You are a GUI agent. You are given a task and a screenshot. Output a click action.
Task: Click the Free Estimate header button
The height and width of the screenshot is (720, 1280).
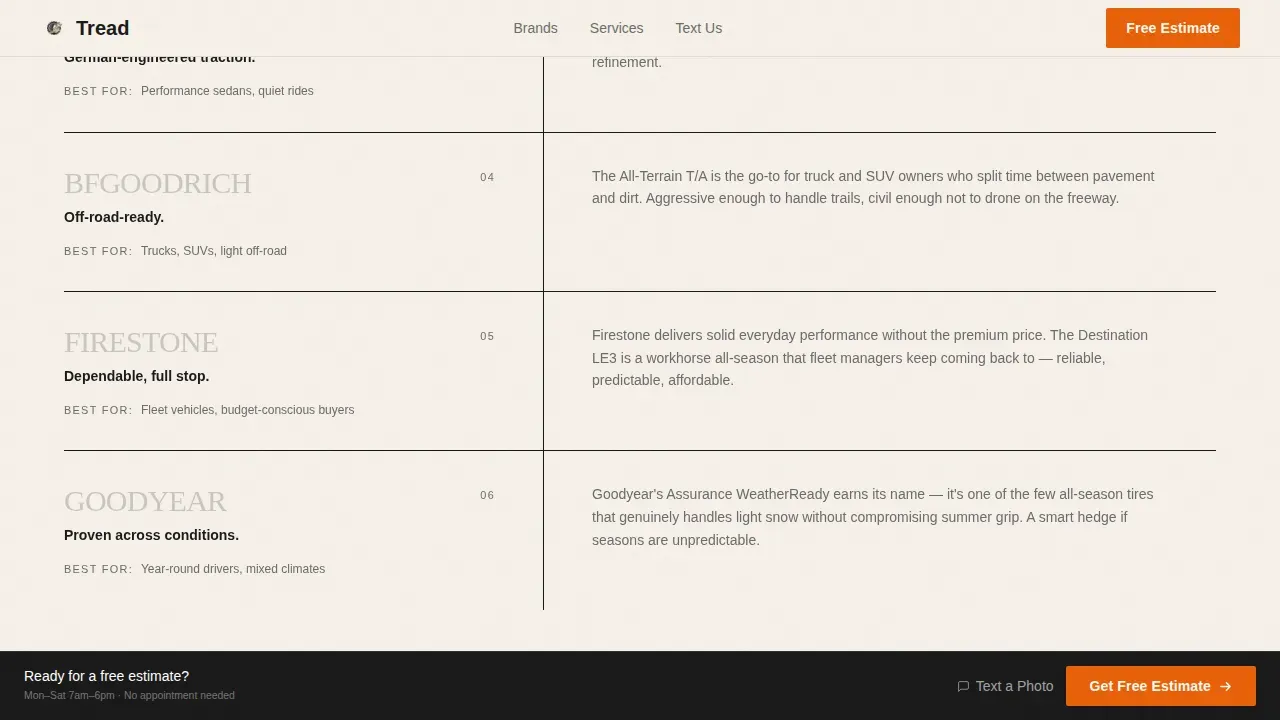[1172, 28]
